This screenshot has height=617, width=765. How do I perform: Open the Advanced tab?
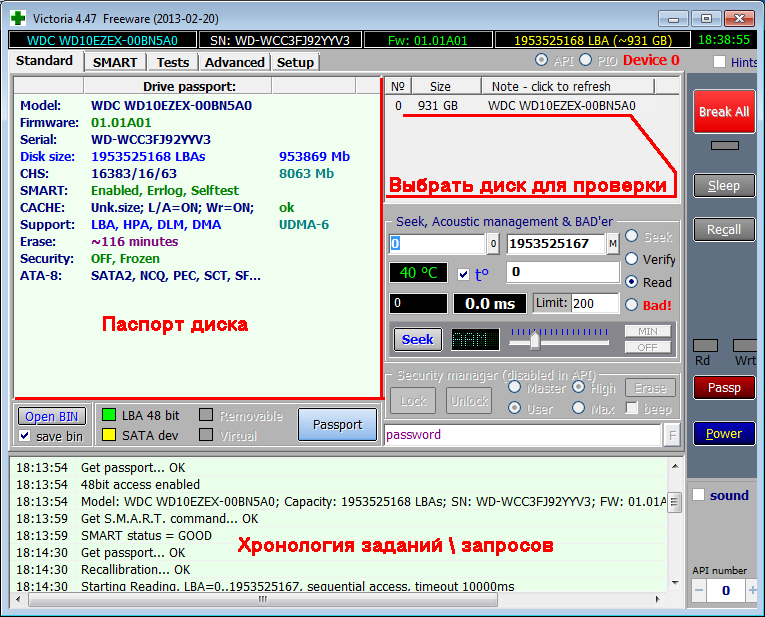[234, 62]
